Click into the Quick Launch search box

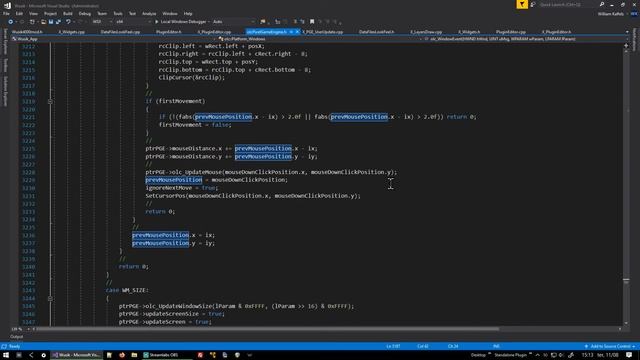pyautogui.click(x=567, y=4)
